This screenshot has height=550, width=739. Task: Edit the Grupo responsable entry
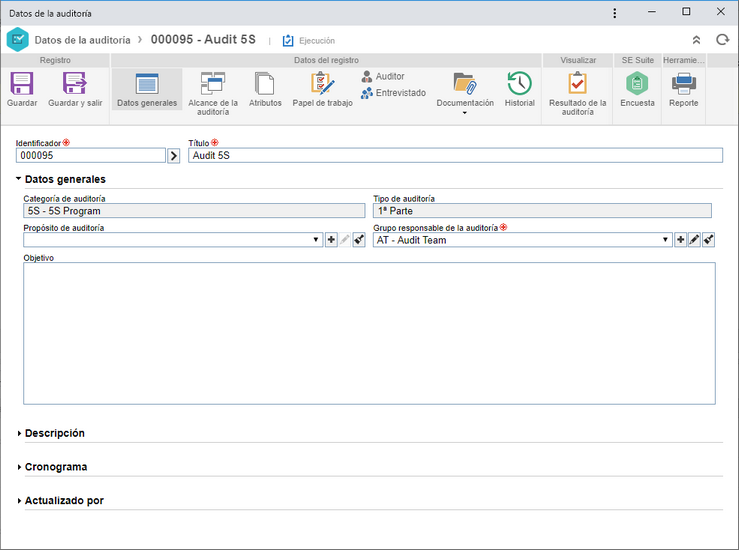click(x=694, y=240)
